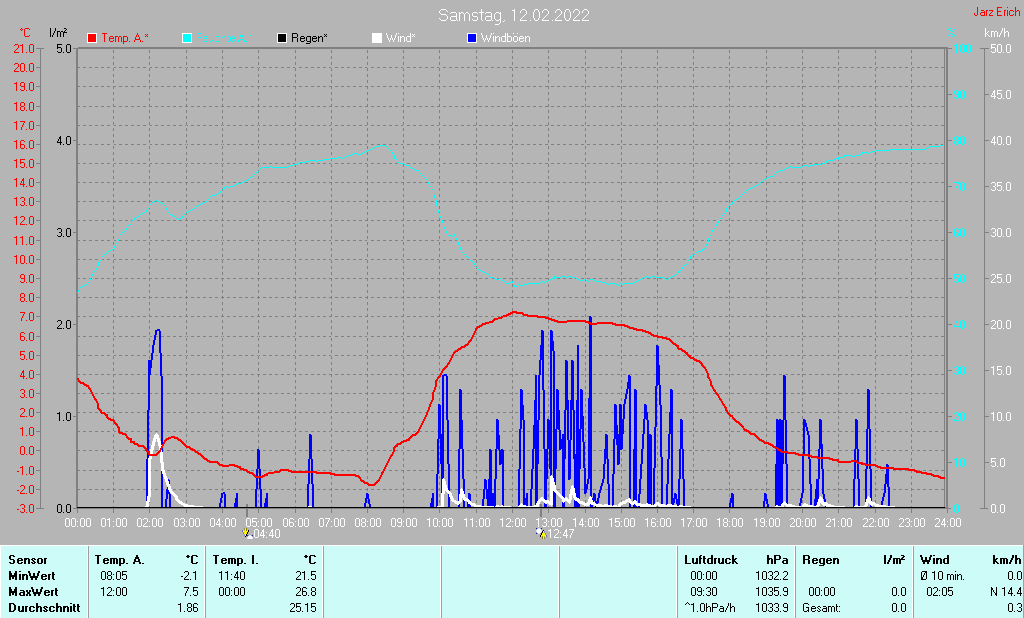Click the sun marker icon at 04:40
The height and width of the screenshot is (618, 1024).
[x=247, y=533]
